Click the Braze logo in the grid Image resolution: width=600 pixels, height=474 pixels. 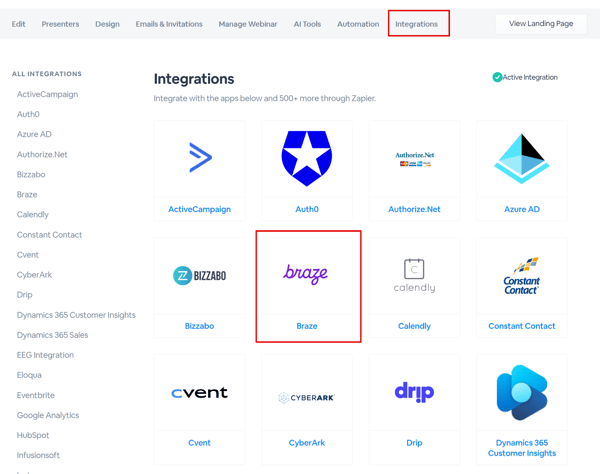click(x=306, y=273)
